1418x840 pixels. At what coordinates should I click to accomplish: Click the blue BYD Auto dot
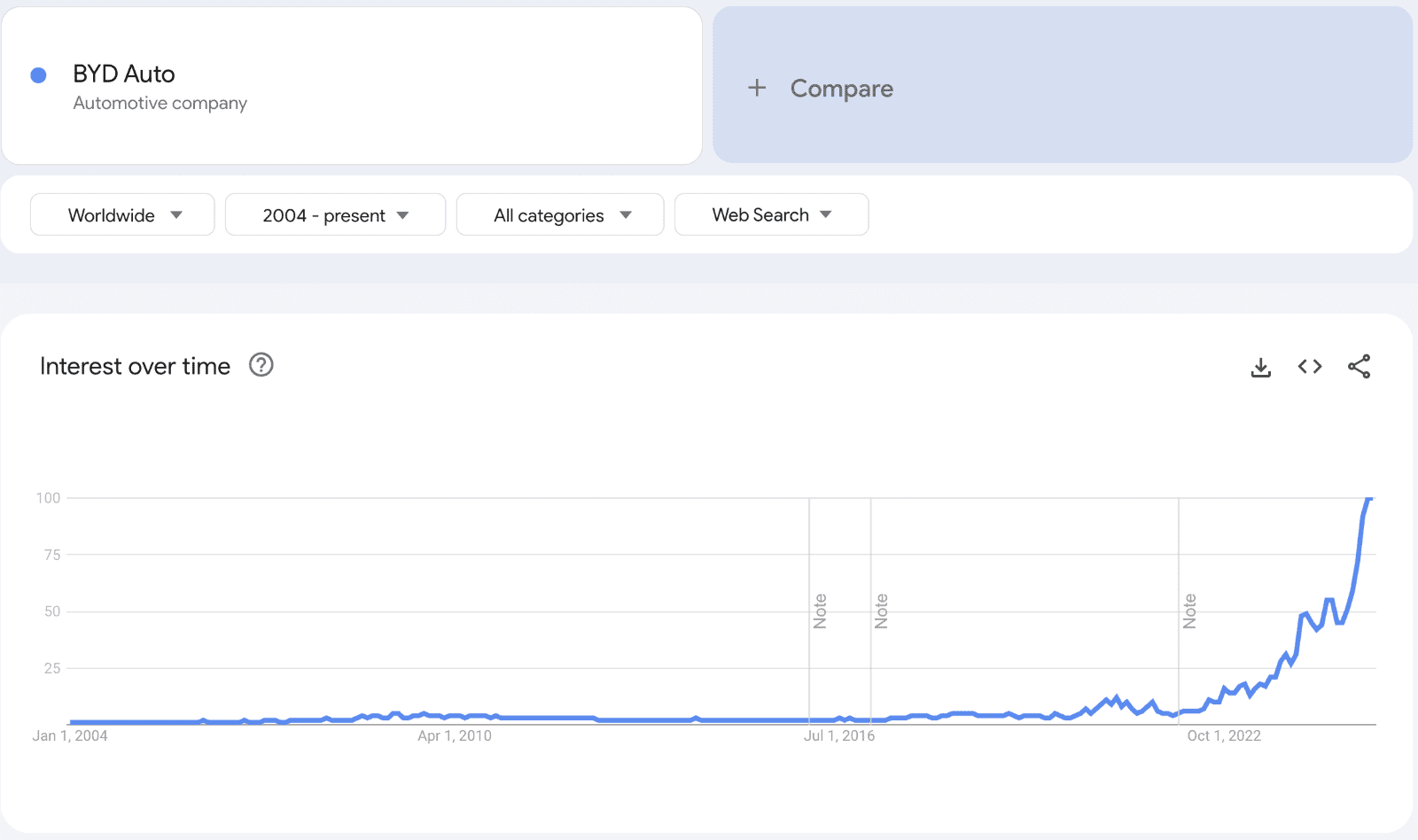(38, 75)
